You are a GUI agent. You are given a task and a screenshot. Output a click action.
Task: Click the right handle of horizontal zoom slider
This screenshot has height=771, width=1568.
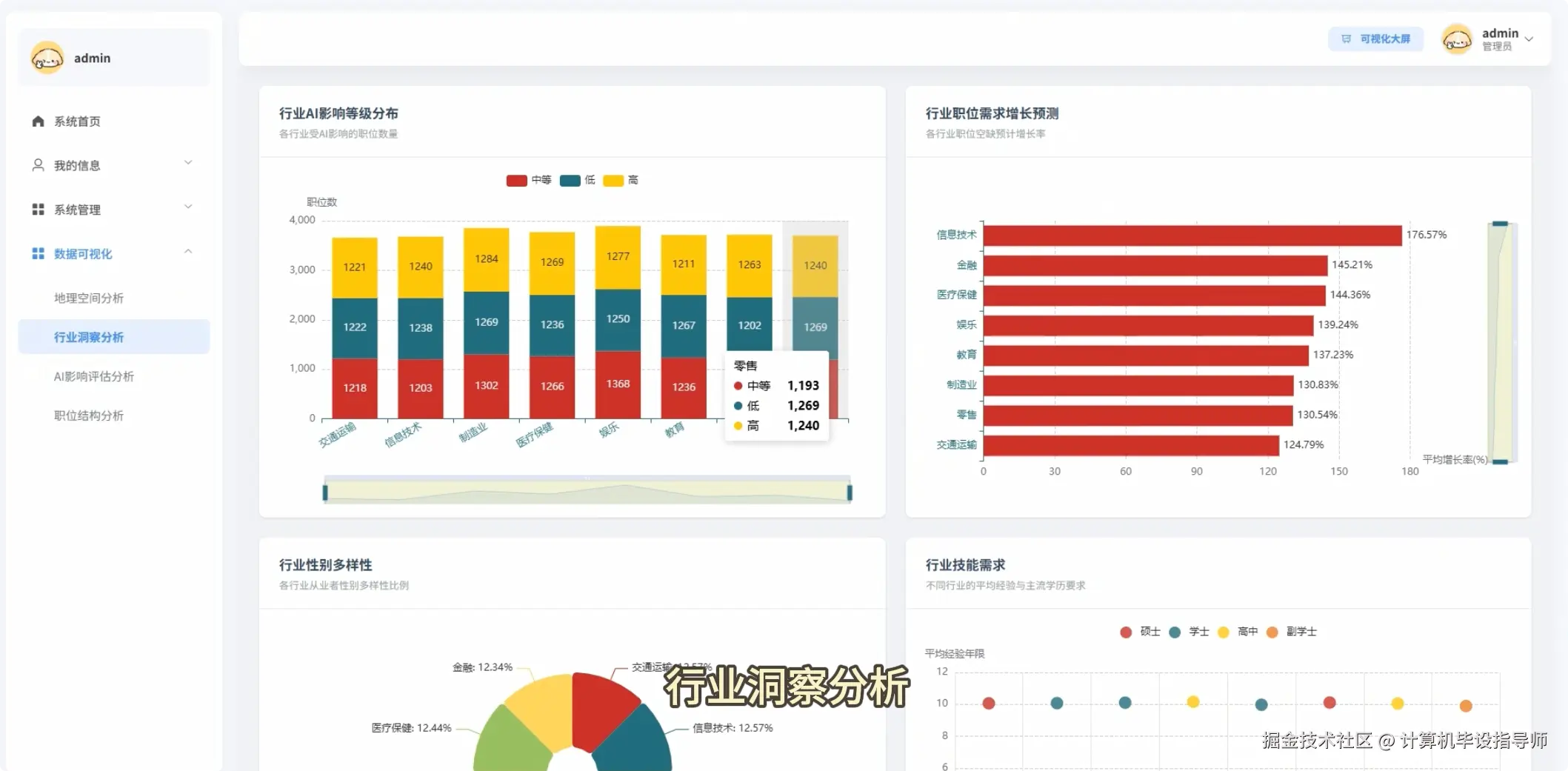tap(850, 493)
